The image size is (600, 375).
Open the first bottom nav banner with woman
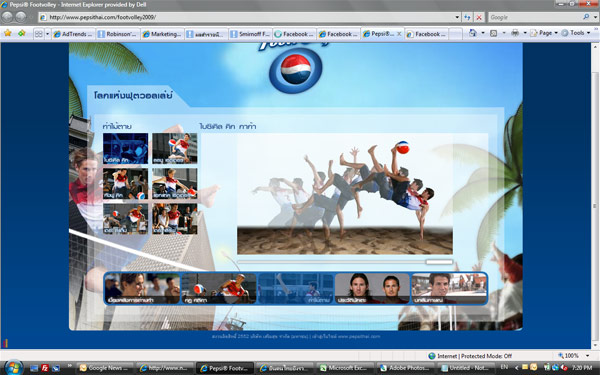[142, 289]
